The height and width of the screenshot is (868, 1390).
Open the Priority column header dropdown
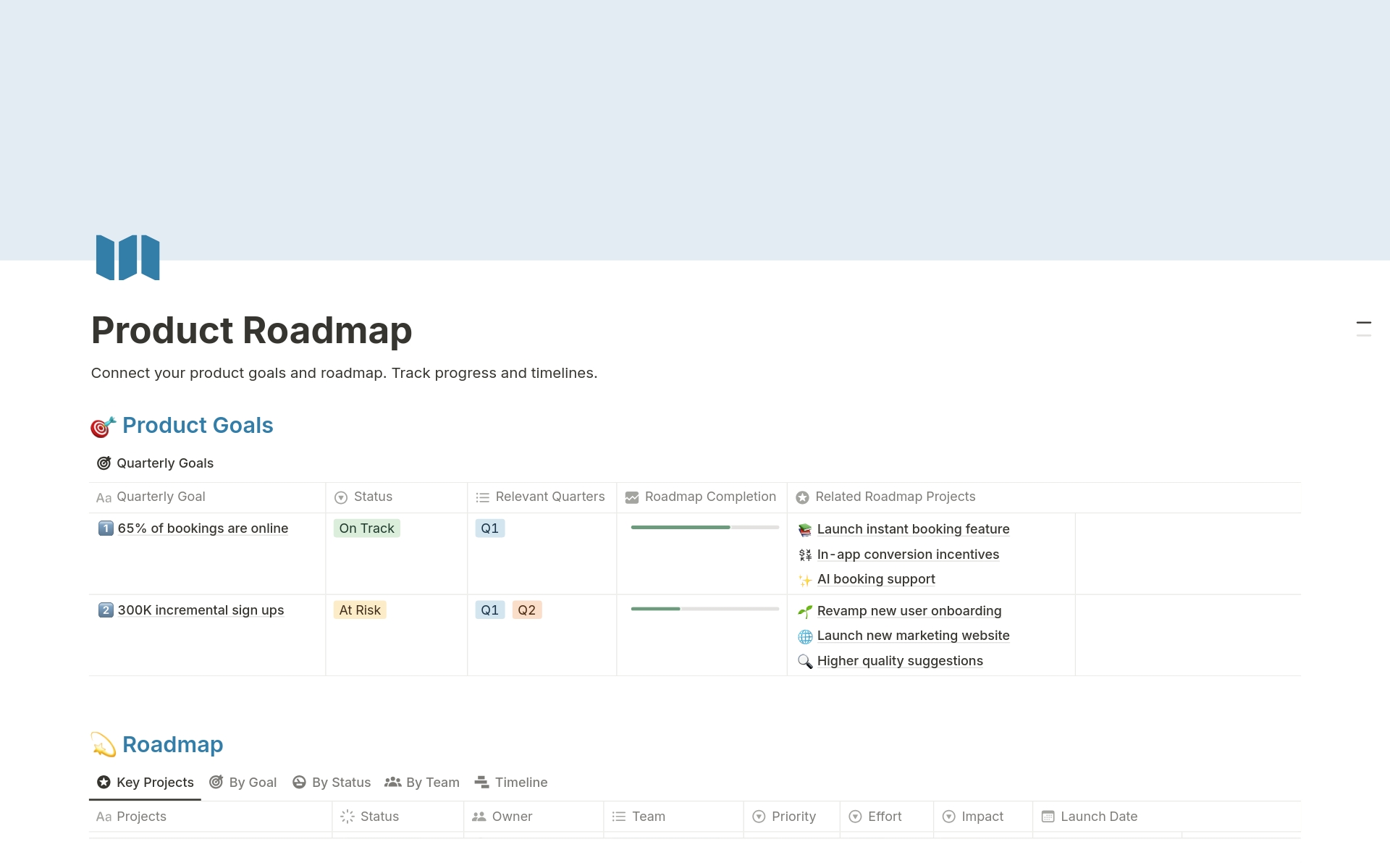click(x=793, y=817)
